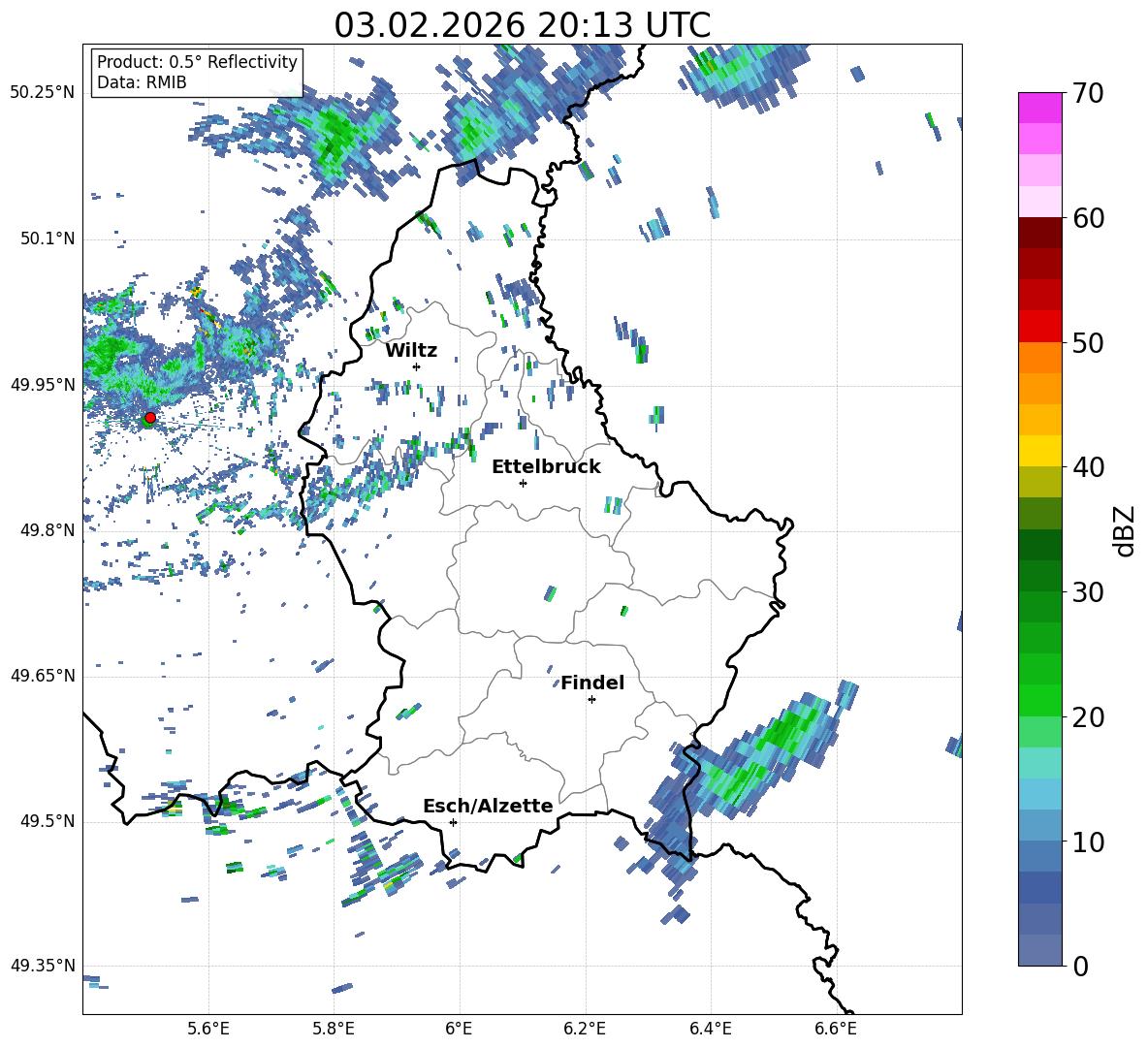Click the longitude label 6.4°E
This screenshot has height=1048, width=1148.
(710, 1029)
